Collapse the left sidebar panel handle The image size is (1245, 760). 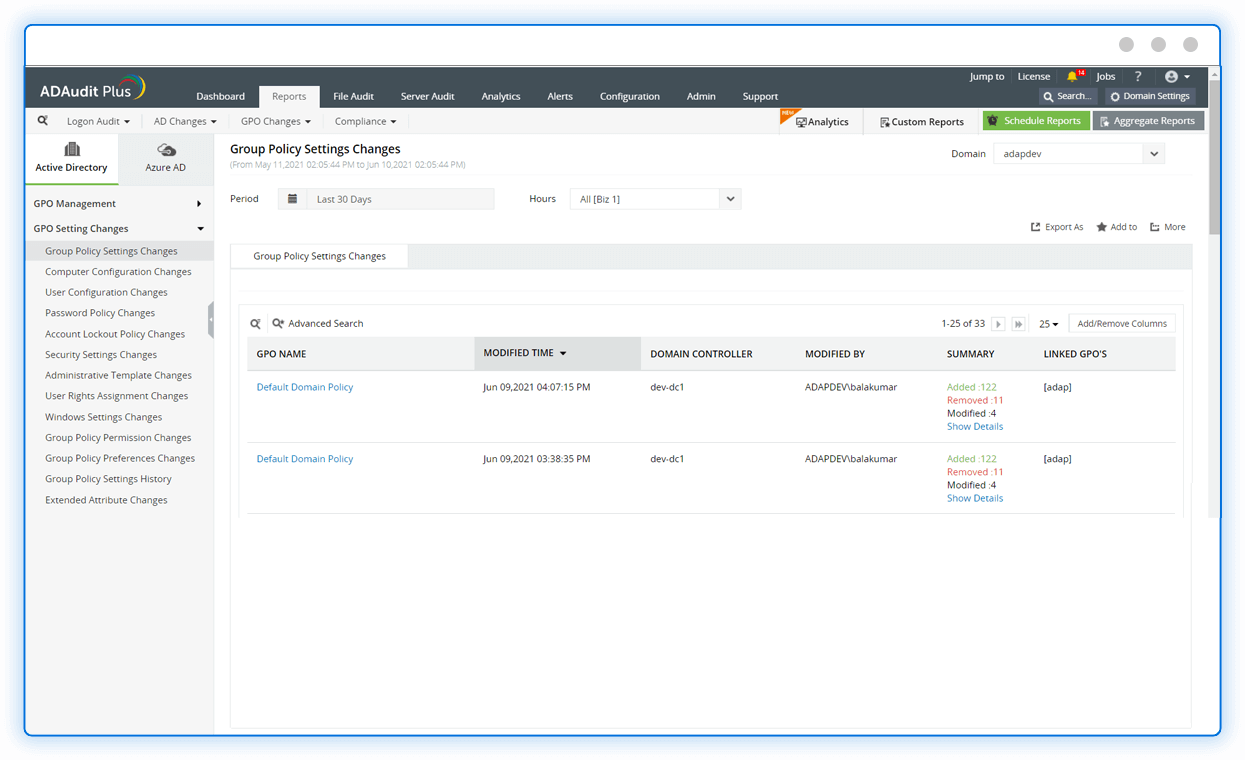(x=211, y=320)
